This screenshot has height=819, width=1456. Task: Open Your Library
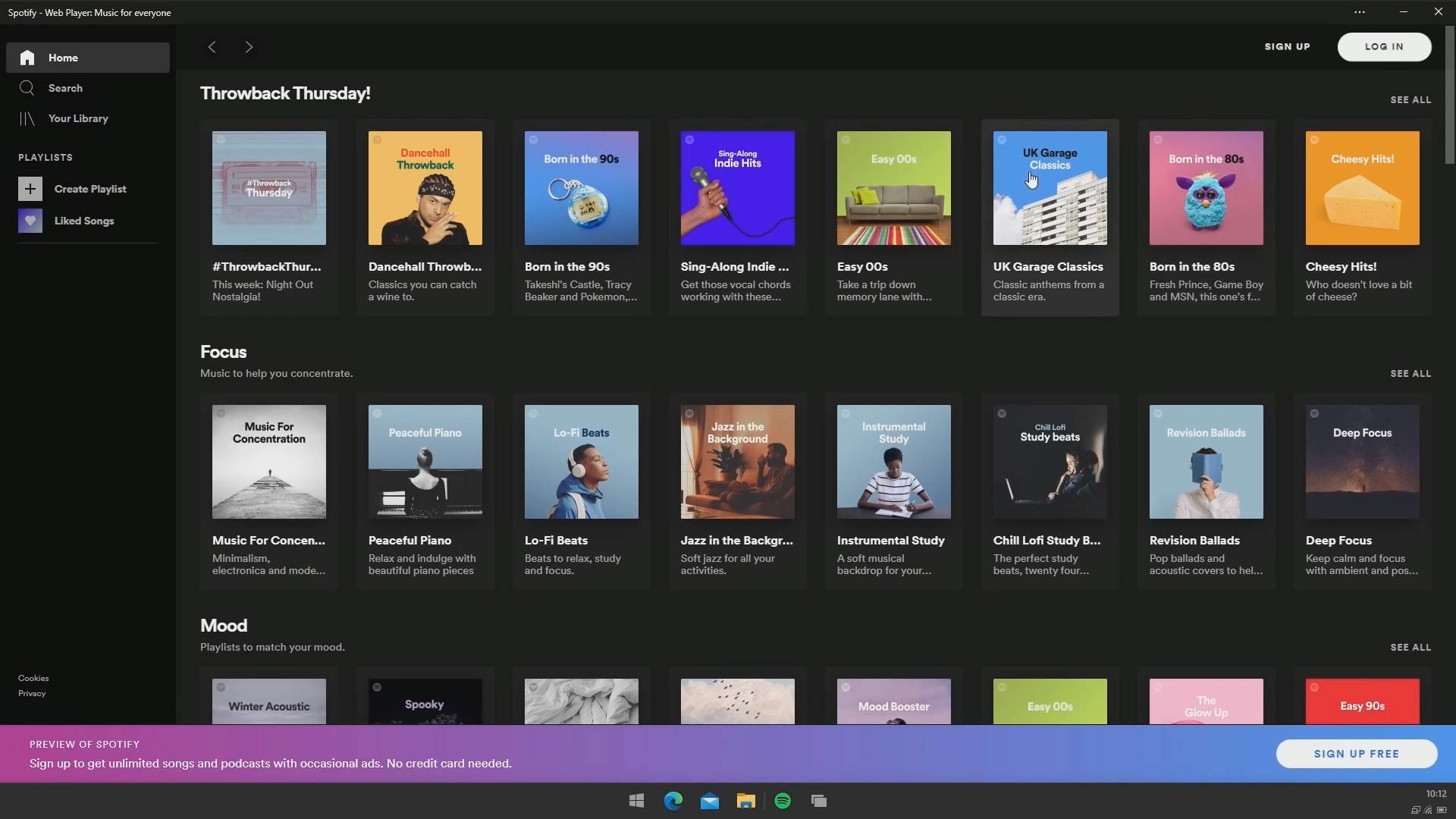click(27, 119)
